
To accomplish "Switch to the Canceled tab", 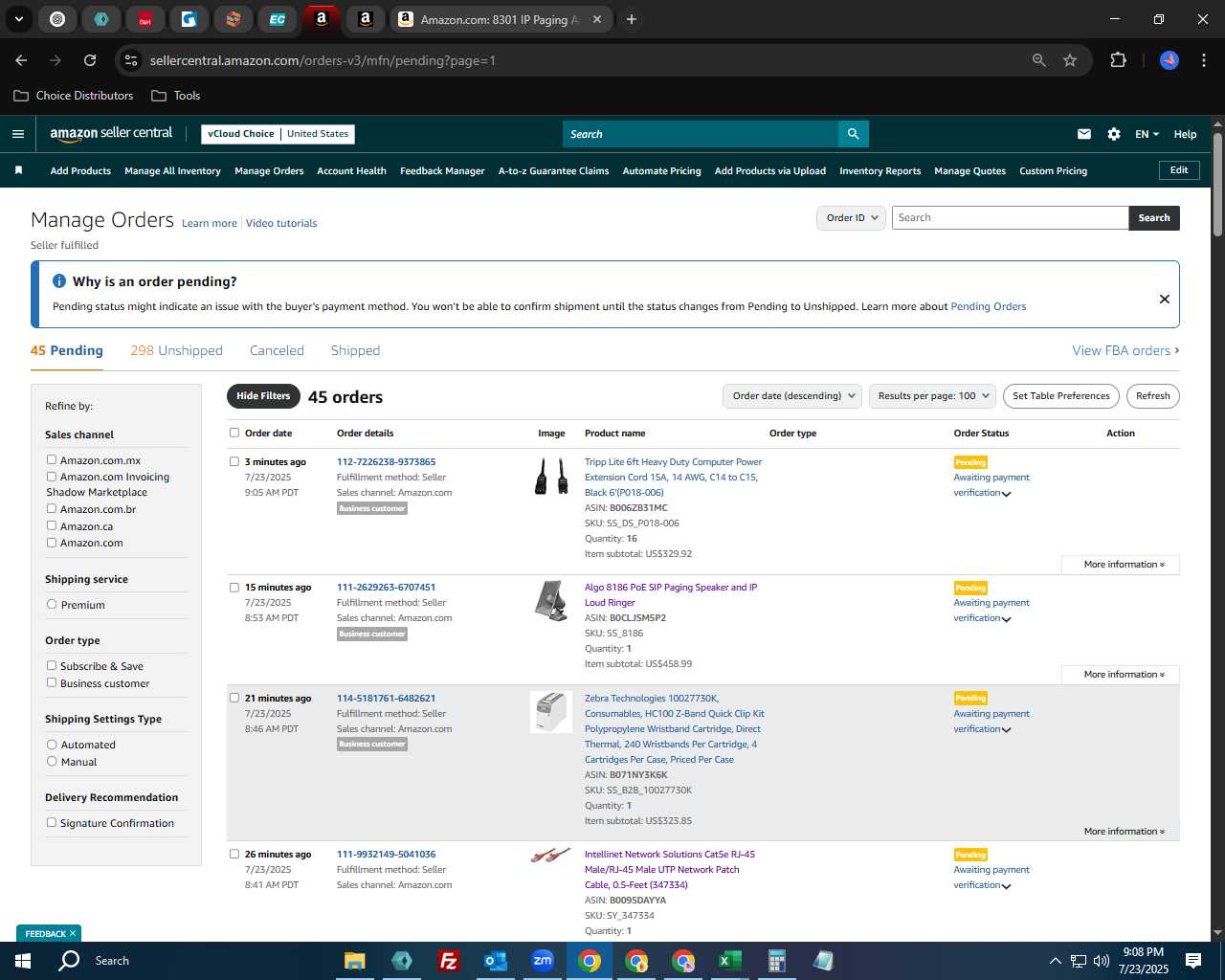I will (x=277, y=350).
